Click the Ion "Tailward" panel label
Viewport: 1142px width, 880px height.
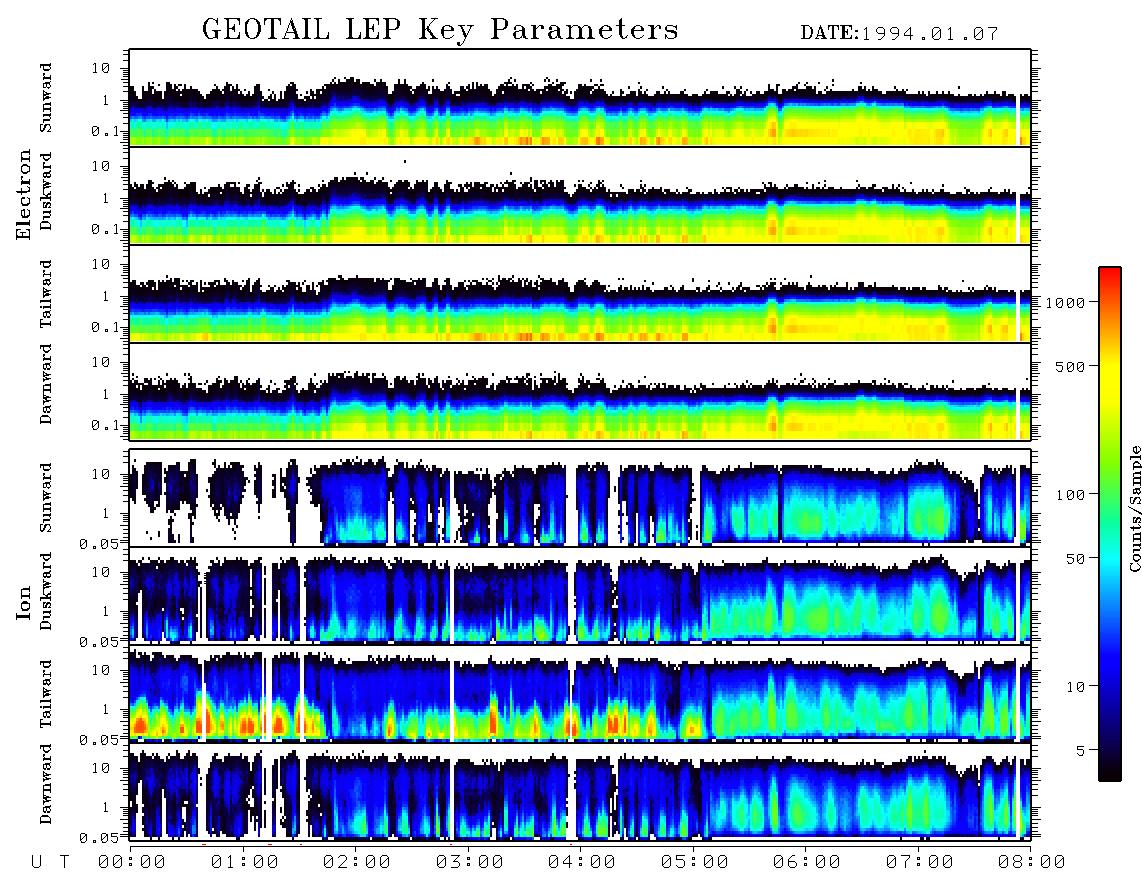point(46,694)
